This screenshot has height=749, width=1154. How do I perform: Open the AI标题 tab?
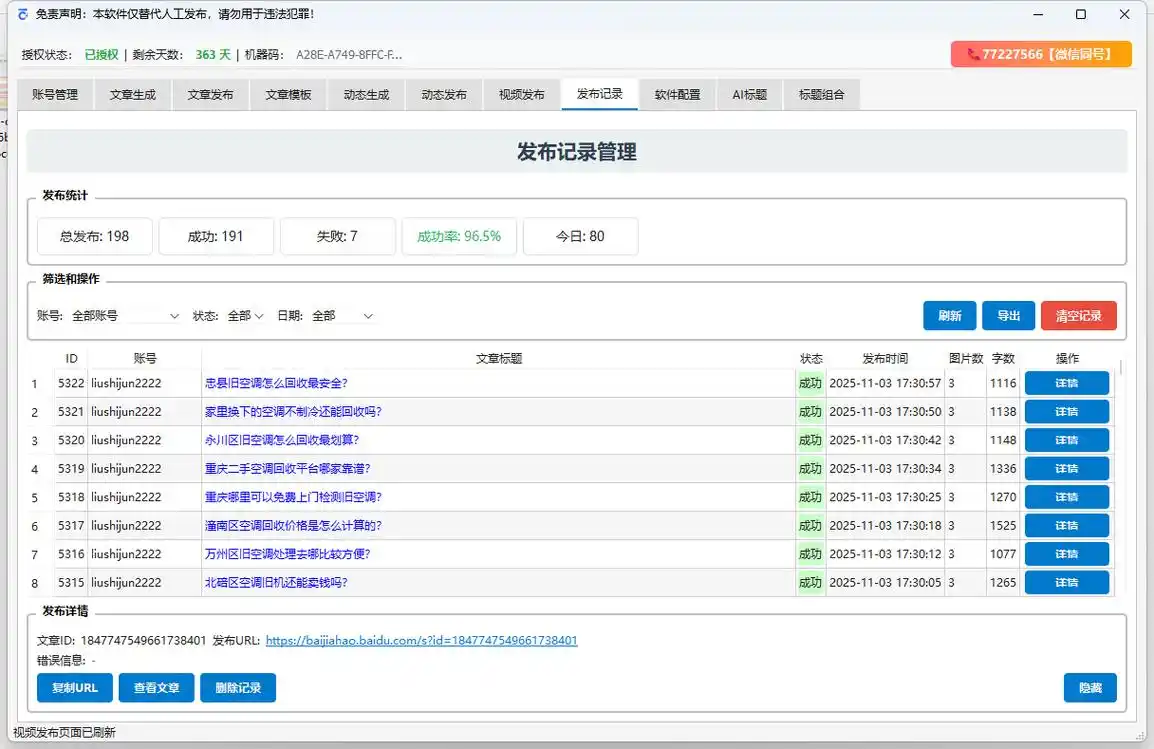coord(749,94)
